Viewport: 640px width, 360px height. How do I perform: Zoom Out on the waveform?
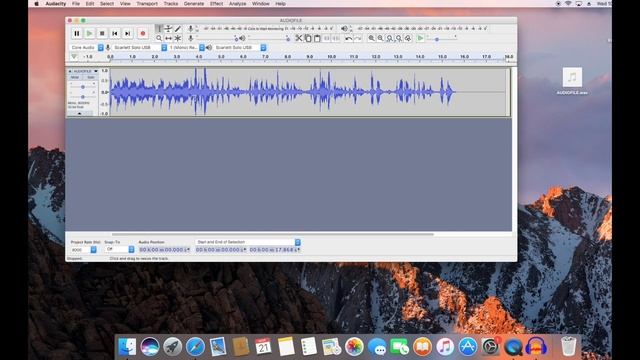pyautogui.click(x=380, y=38)
